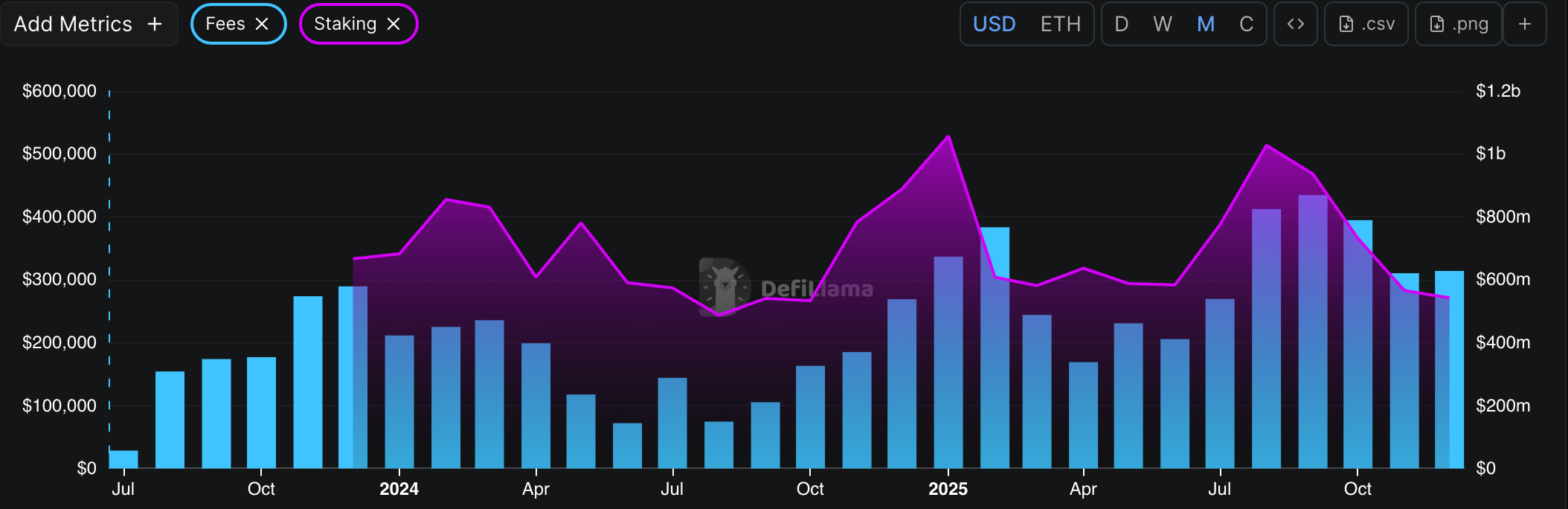This screenshot has width=1568, height=509.
Task: Click the plus button beside .png
Action: click(1525, 24)
